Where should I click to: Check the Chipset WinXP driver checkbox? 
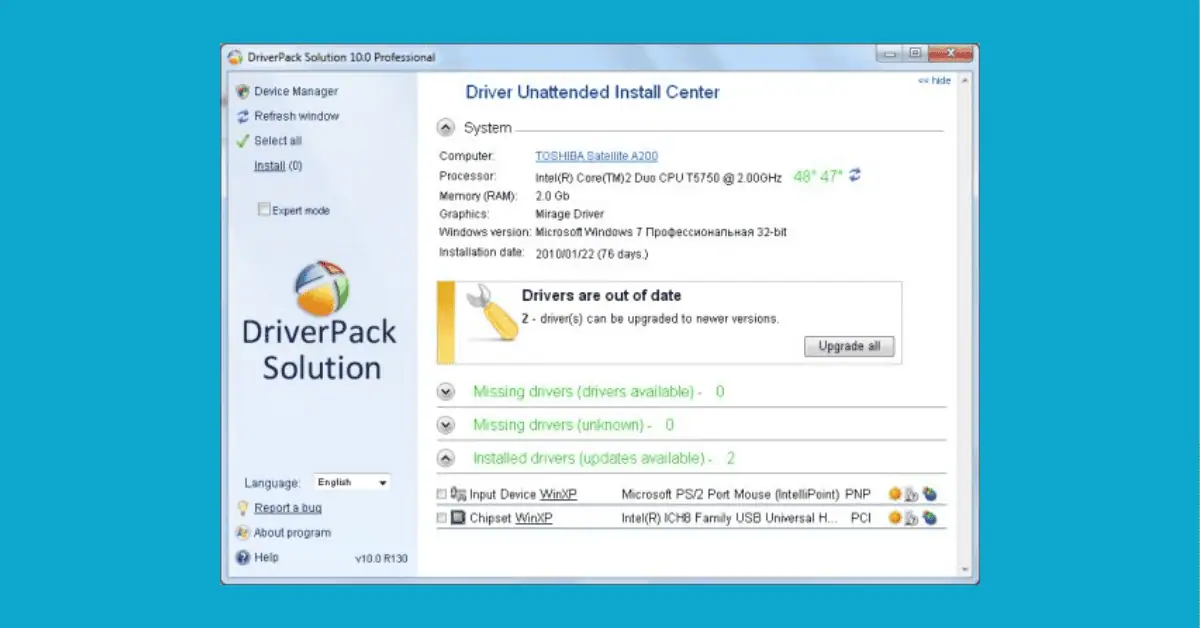pos(441,518)
